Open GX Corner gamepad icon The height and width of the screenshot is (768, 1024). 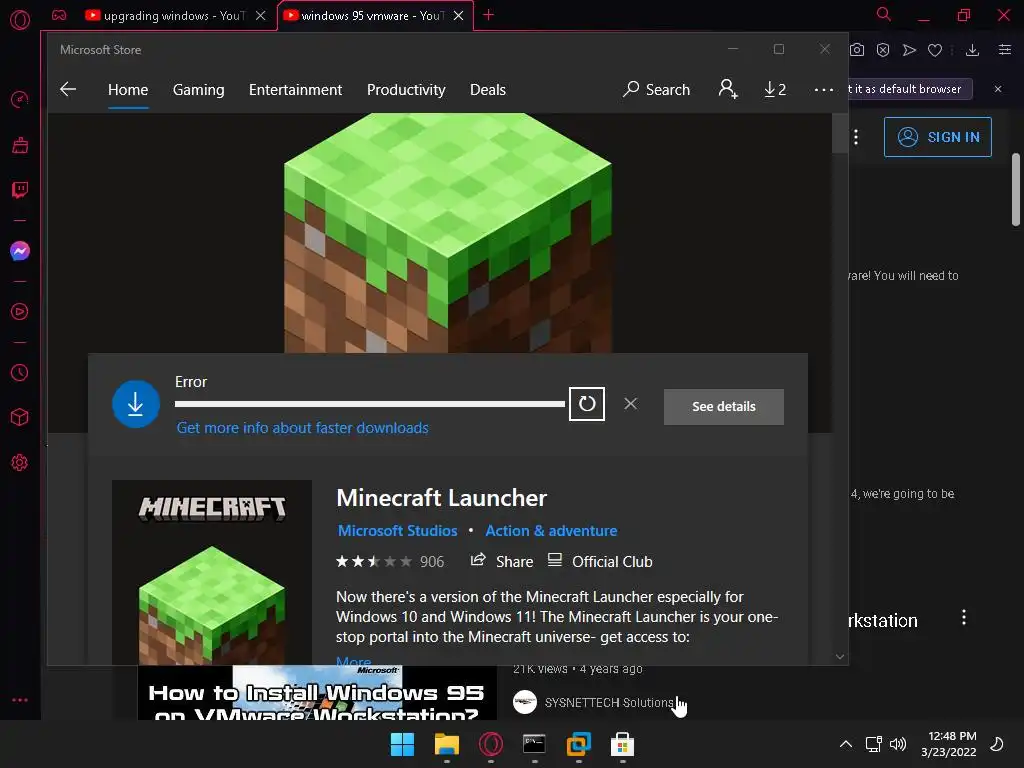[59, 15]
